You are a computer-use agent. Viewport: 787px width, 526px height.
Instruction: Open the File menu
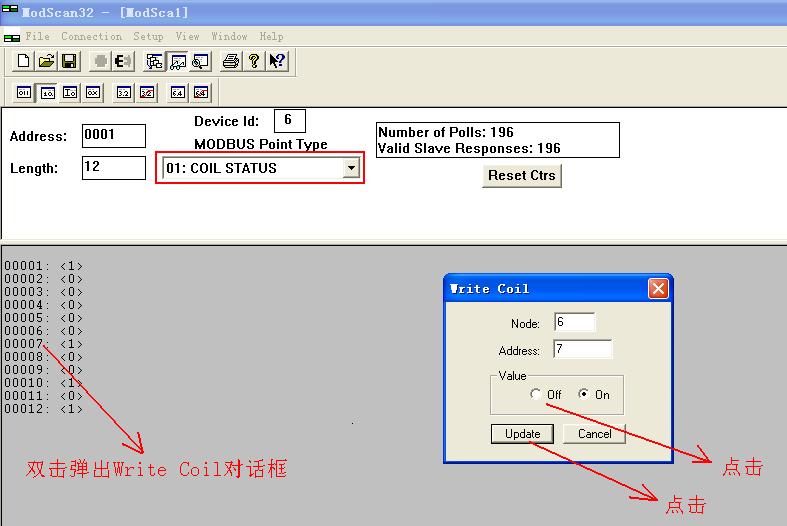(38, 37)
